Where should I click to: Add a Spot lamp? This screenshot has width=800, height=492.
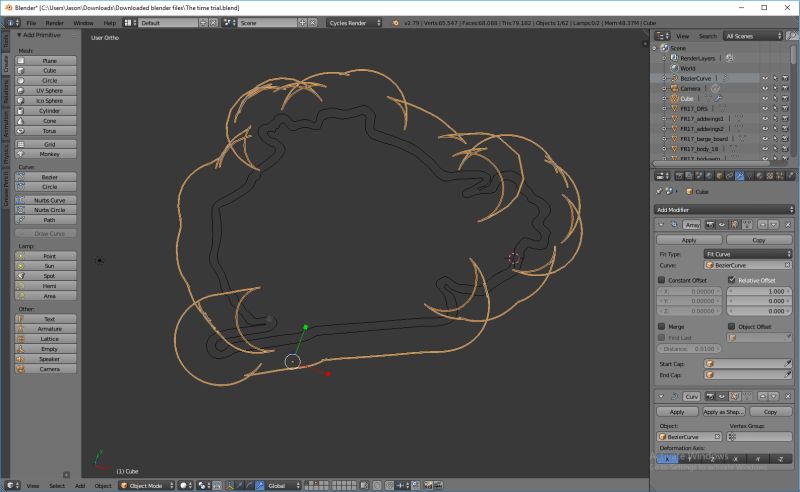[x=46, y=276]
